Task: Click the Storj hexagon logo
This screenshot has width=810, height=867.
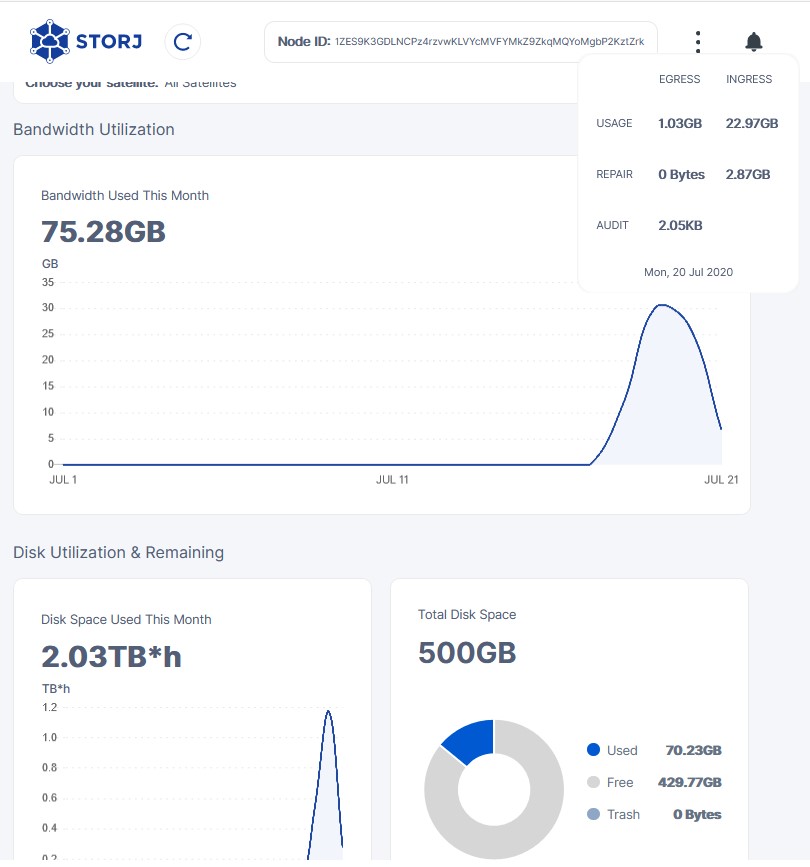Action: [x=50, y=41]
